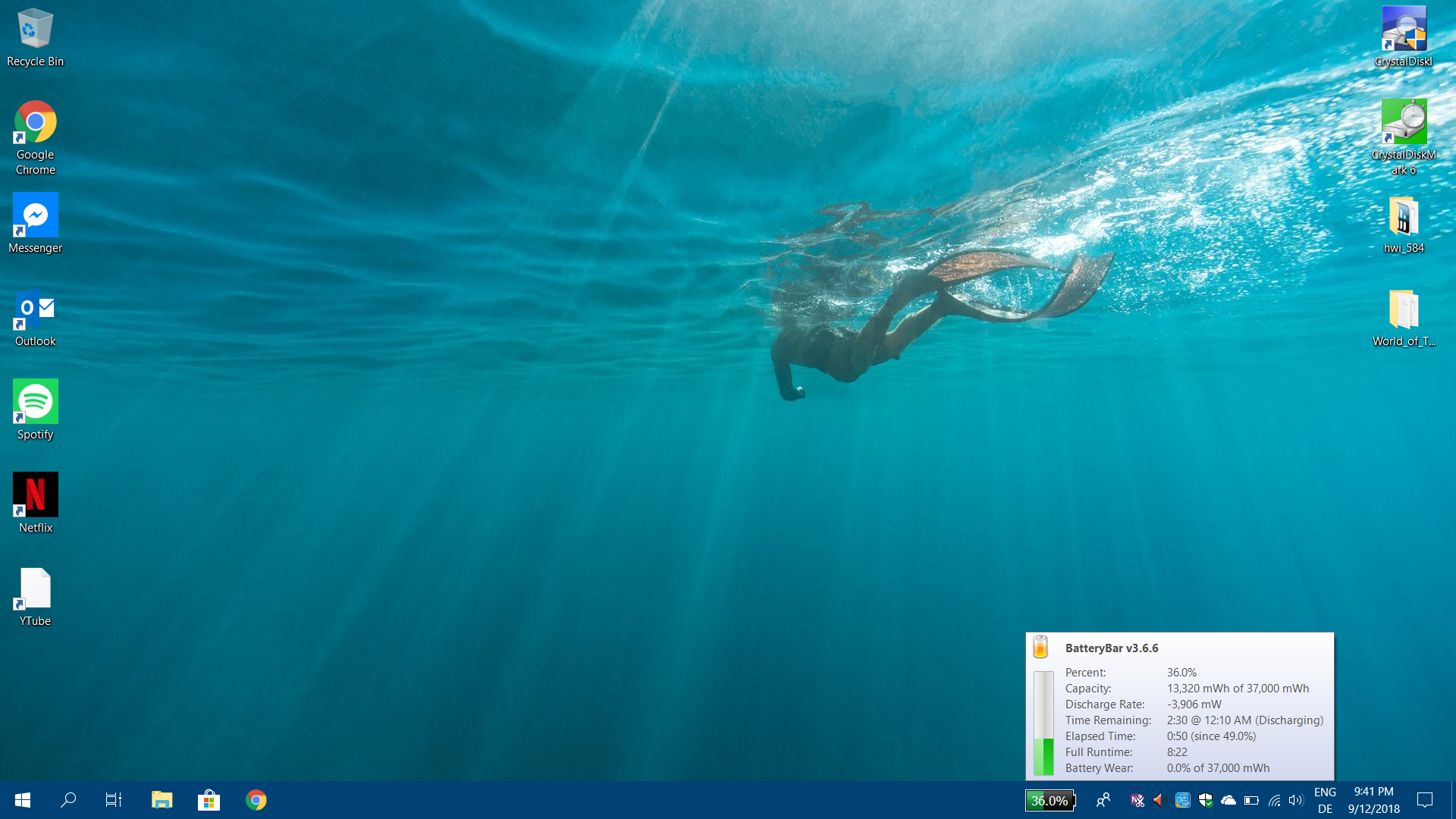
Task: Open the Action Center notifications icon
Action: click(1425, 800)
